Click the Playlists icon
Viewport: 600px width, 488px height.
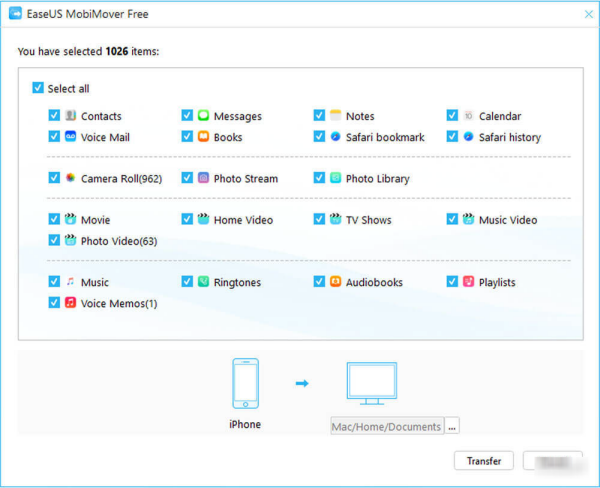[x=468, y=282]
